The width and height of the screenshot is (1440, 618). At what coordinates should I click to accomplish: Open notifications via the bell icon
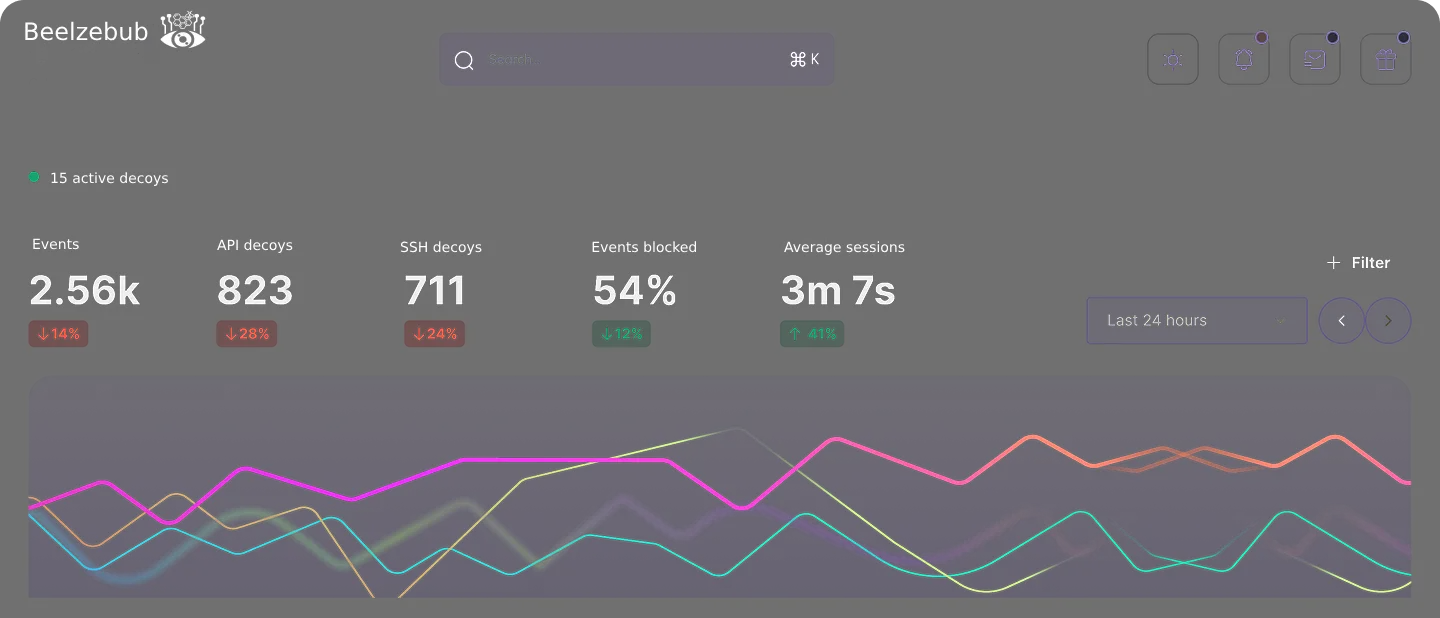pyautogui.click(x=1243, y=59)
